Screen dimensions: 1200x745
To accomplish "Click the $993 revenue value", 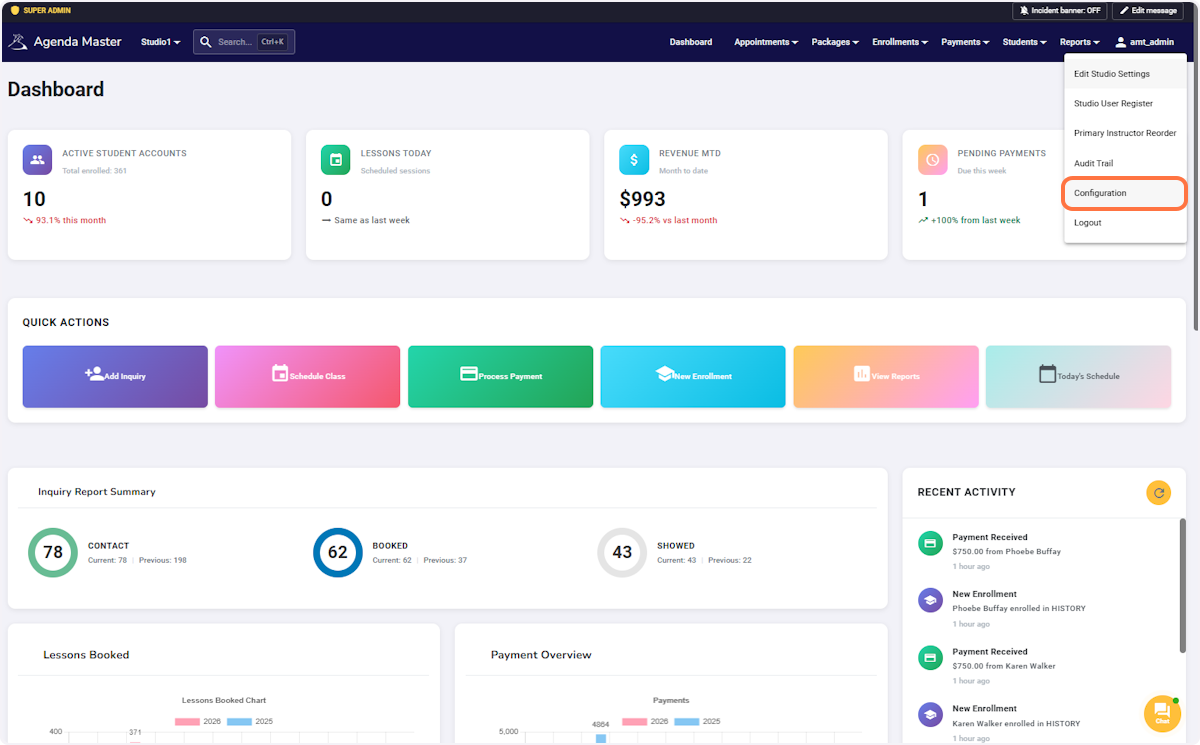I will 642,199.
